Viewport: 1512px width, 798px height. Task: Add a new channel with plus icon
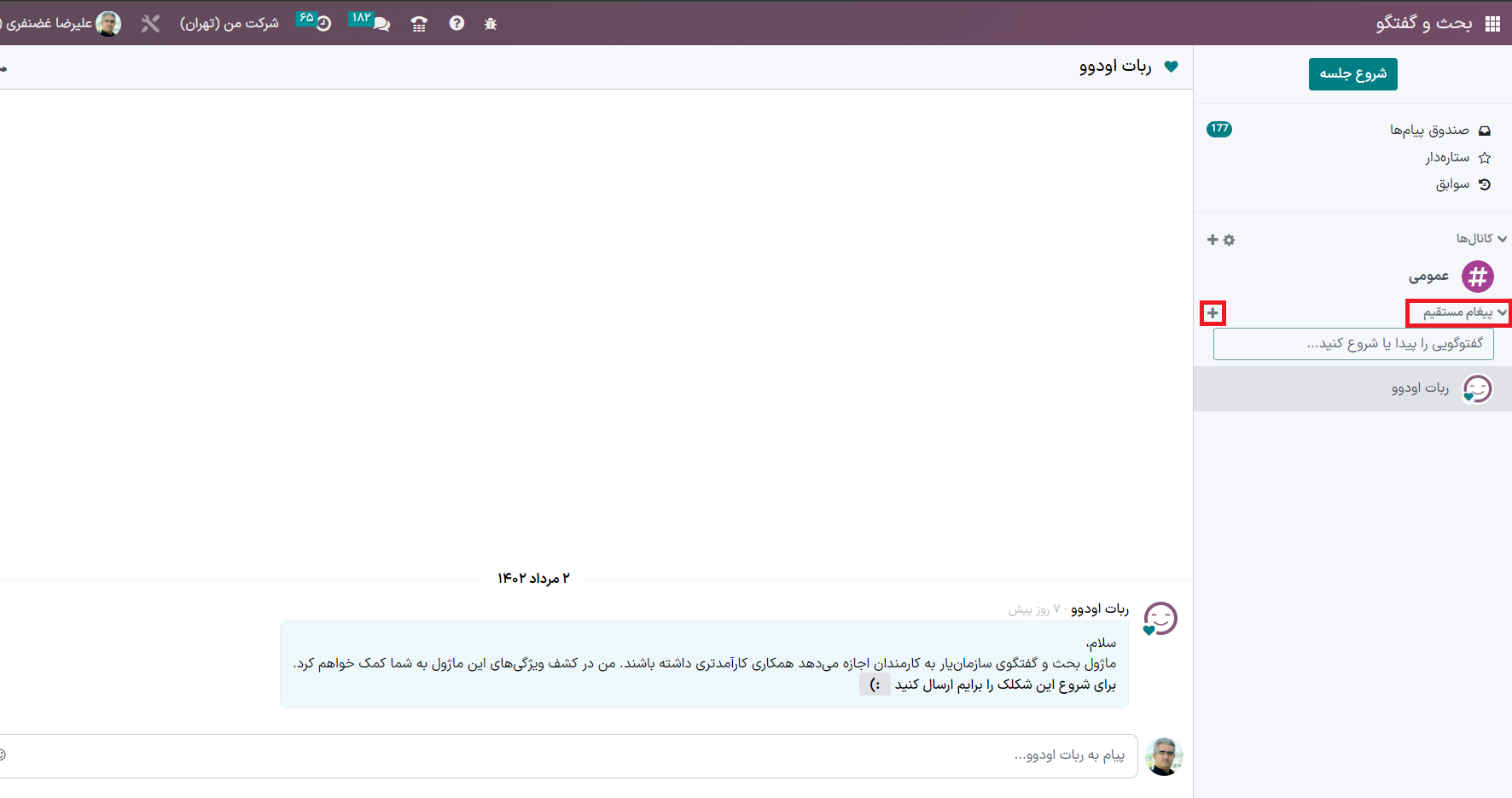[x=1213, y=240]
